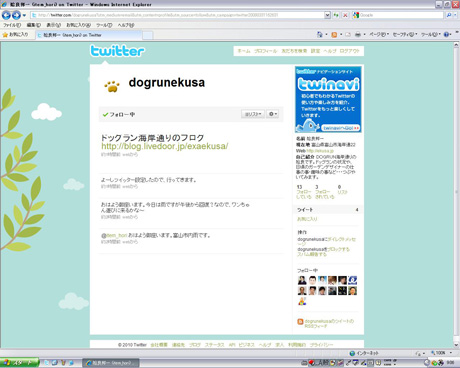Click the Twitter logo

pos(117,51)
